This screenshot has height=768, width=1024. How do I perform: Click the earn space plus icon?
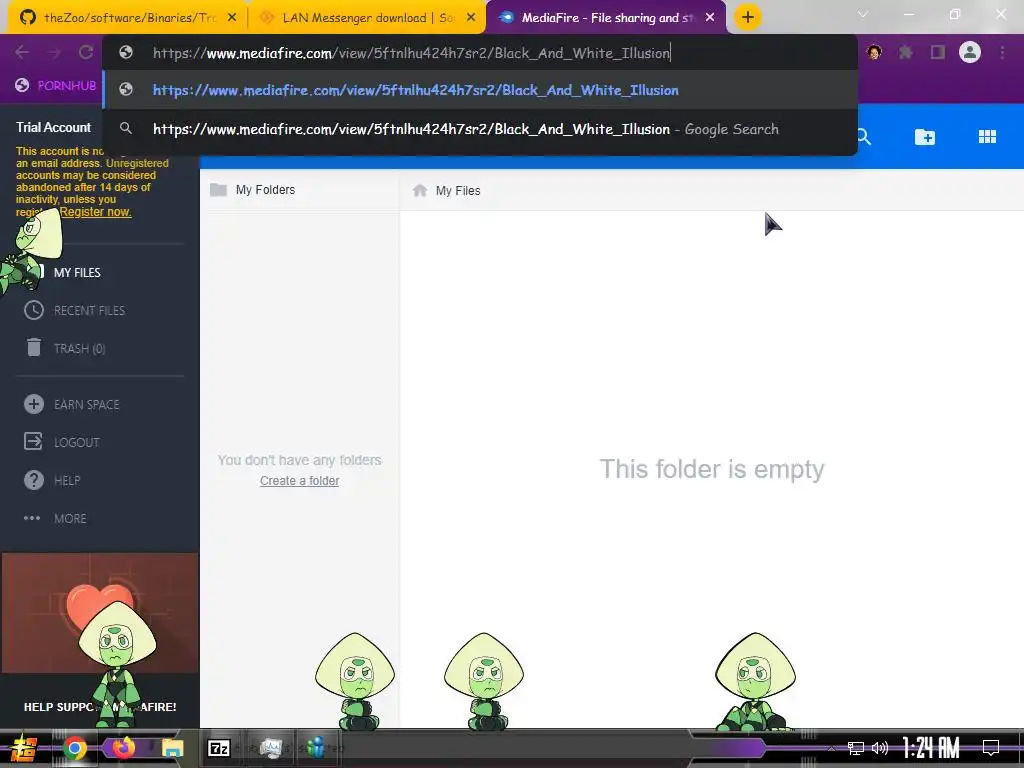[33, 404]
